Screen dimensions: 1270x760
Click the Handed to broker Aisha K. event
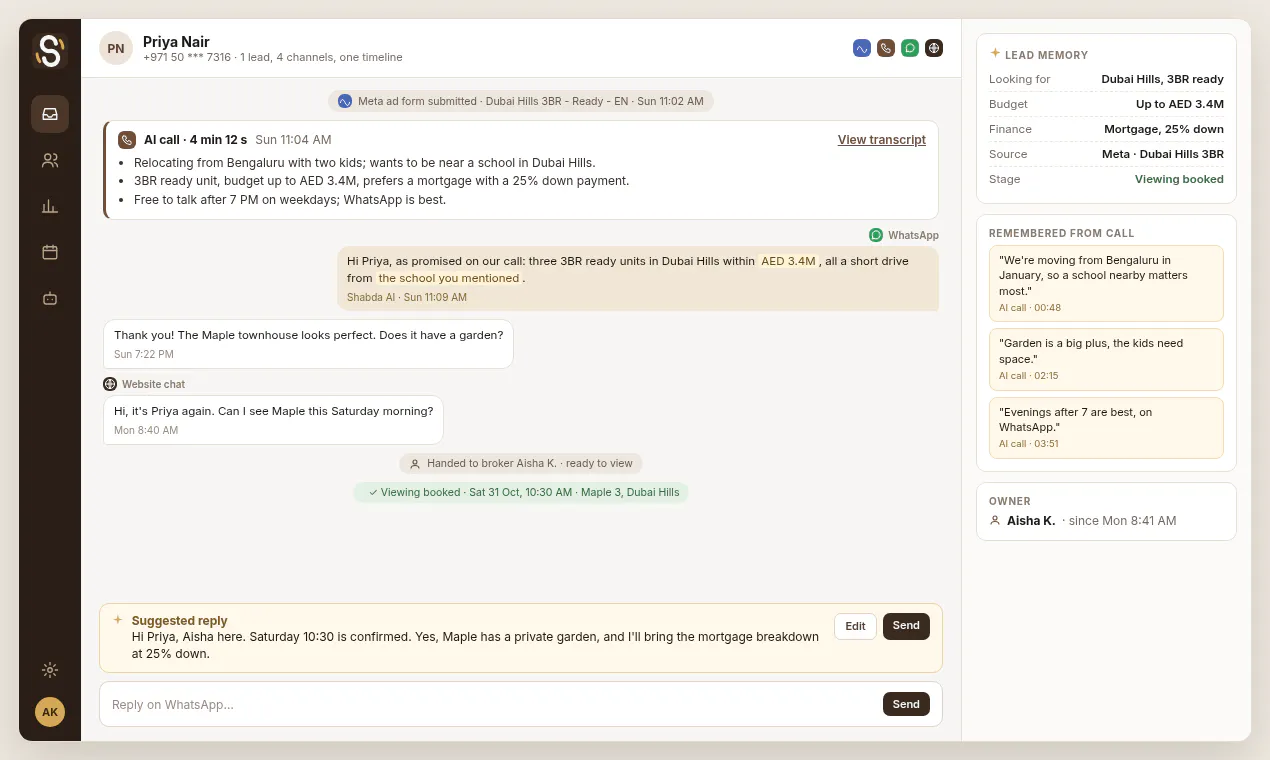(x=521, y=464)
